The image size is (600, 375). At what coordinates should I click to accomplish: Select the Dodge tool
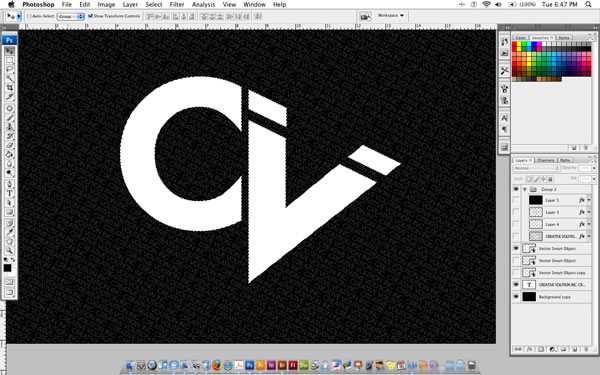click(10, 173)
